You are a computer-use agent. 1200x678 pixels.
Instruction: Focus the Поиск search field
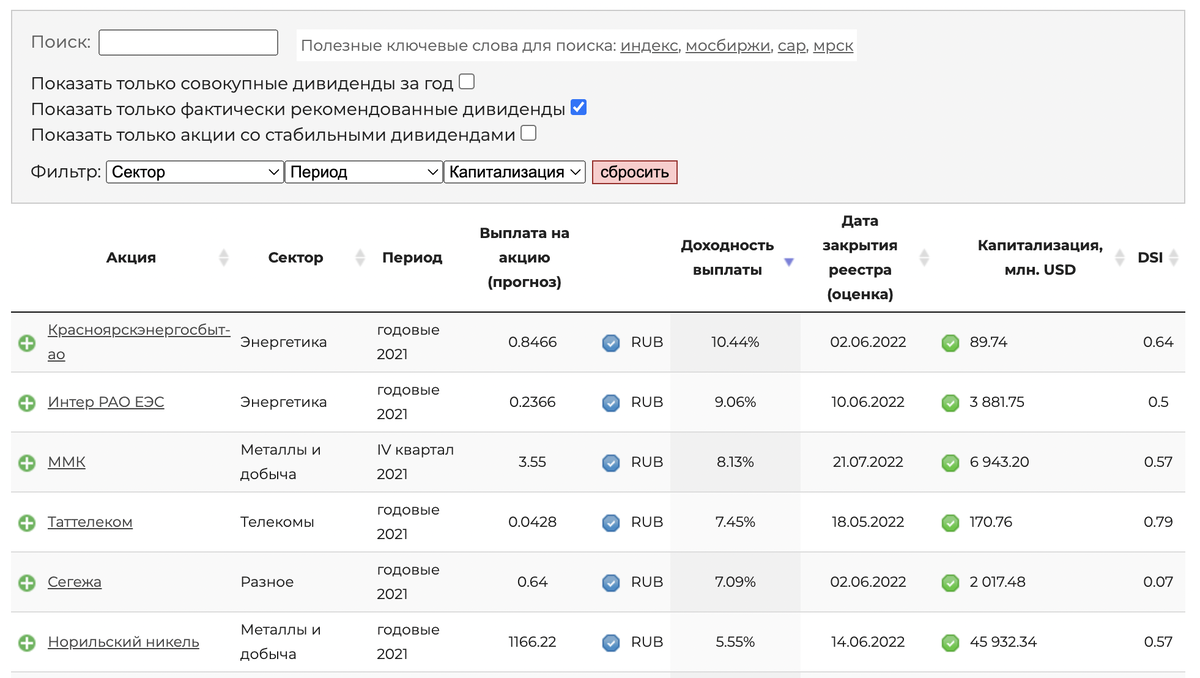tap(188, 42)
